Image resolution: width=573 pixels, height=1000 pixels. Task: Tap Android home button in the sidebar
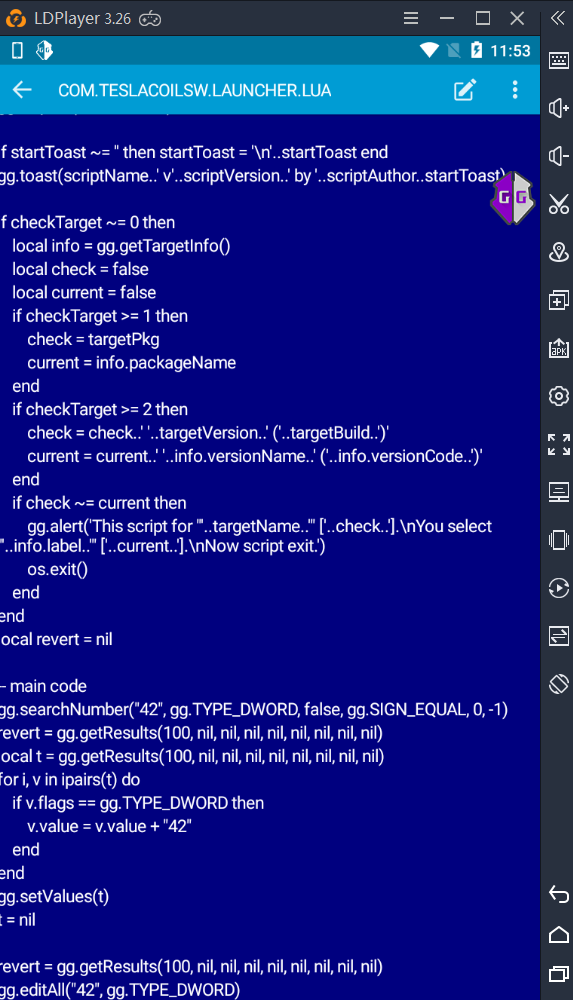point(559,934)
